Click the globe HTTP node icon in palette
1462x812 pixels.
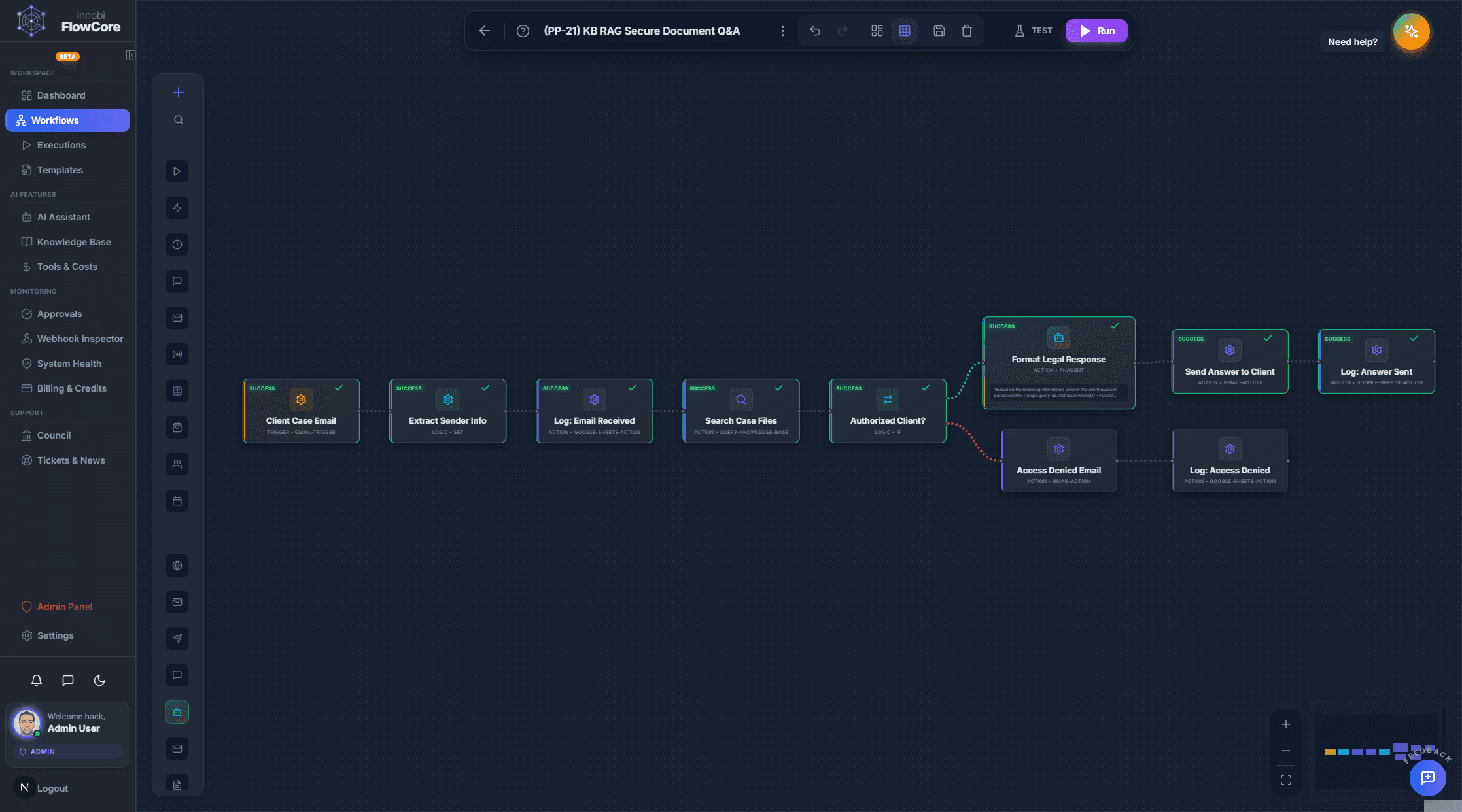tap(177, 566)
